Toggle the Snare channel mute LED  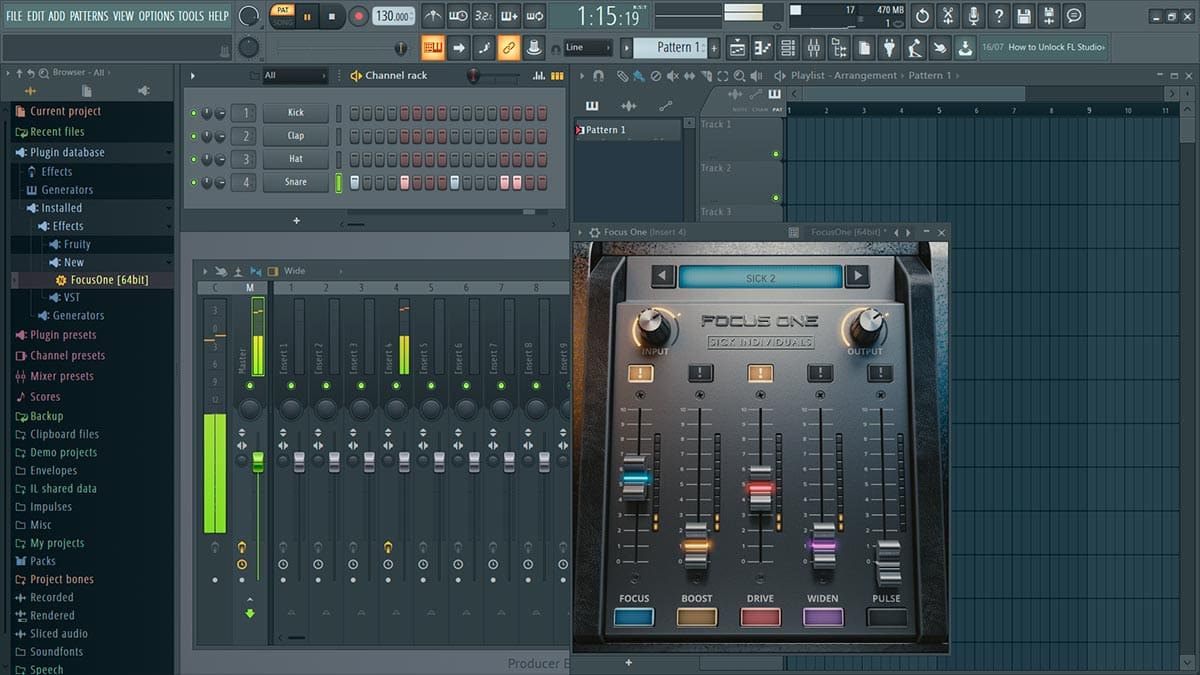194,182
